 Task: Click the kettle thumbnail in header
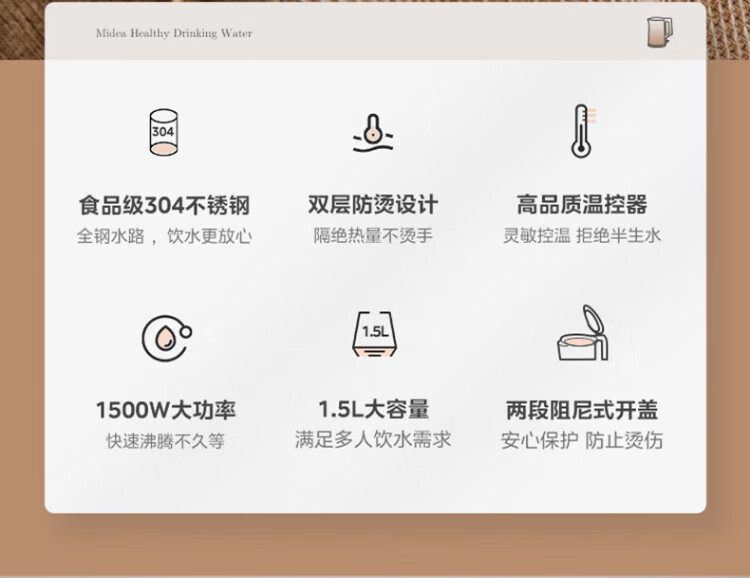click(x=660, y=32)
